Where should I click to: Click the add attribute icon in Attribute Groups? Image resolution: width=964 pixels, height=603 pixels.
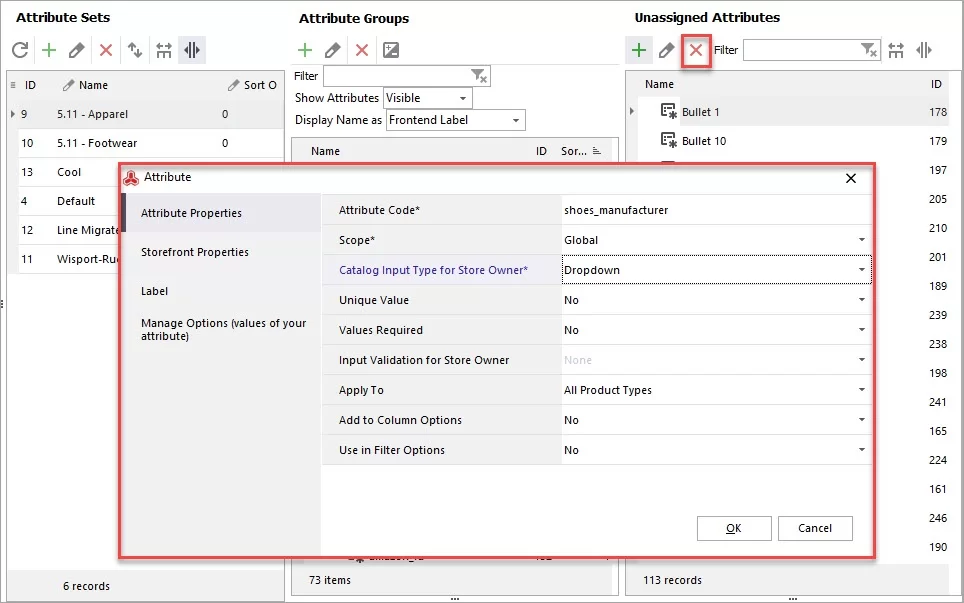click(391, 50)
